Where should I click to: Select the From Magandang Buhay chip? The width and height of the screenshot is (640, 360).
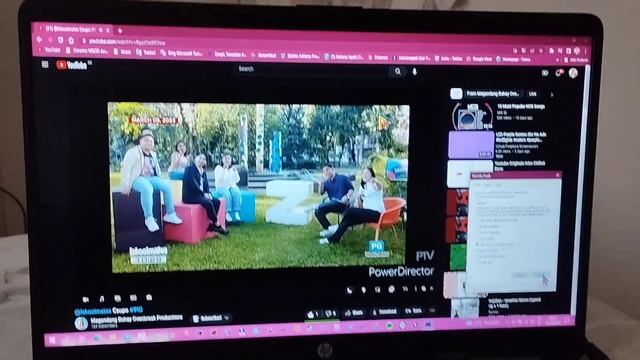tap(493, 93)
